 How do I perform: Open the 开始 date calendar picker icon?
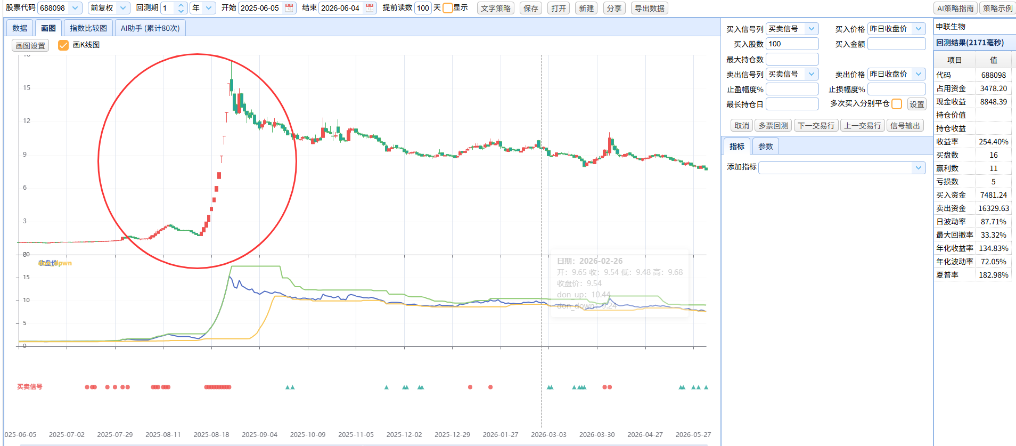pos(289,8)
